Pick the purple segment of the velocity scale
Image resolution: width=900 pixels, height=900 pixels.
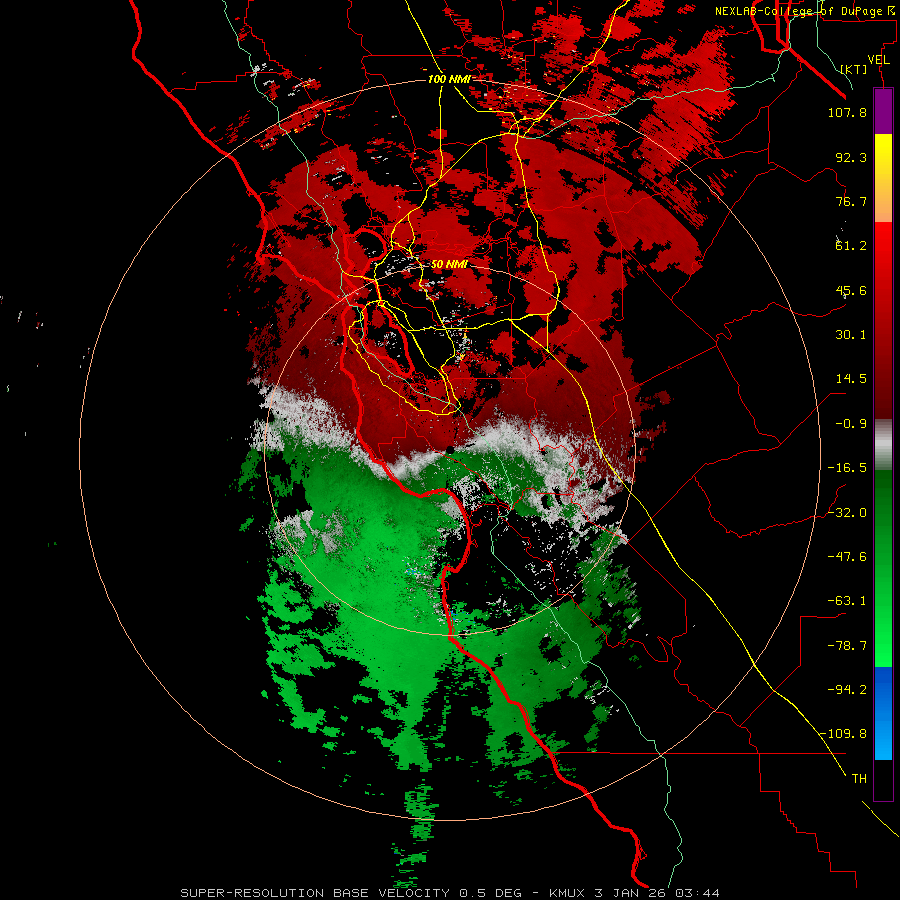pyautogui.click(x=883, y=111)
